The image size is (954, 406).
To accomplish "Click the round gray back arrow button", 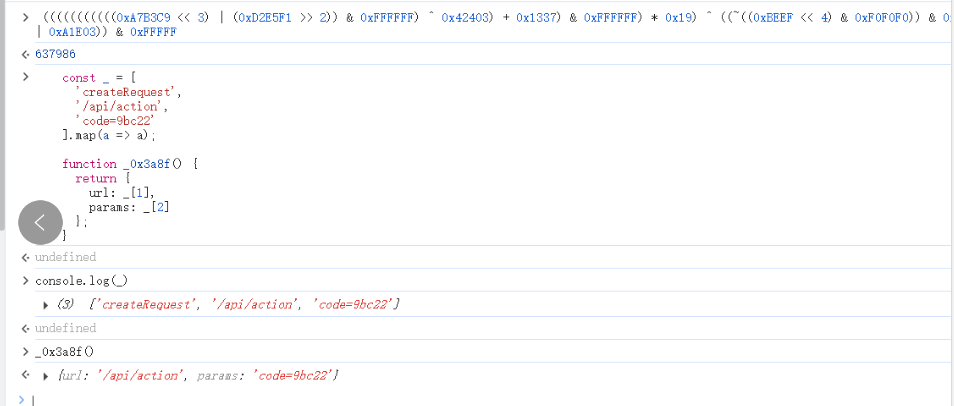I will click(x=40, y=223).
